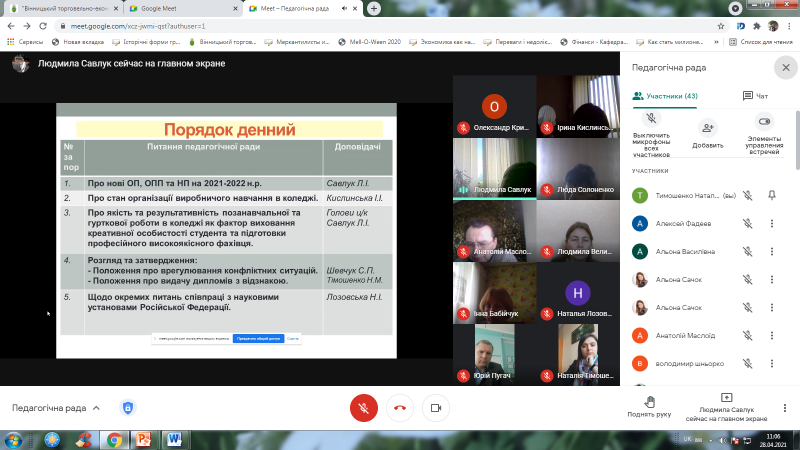Screen dimensions: 800x450
Task: Open PowerPoint in taskbar
Action: tap(144, 440)
